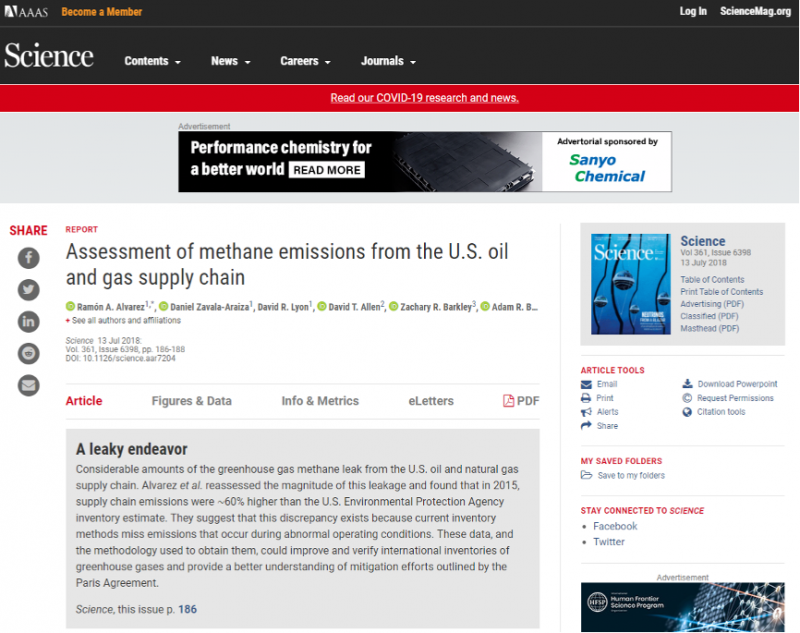Click Share arrow icon in Article Tools
Image resolution: width=800 pixels, height=633 pixels.
(x=586, y=425)
